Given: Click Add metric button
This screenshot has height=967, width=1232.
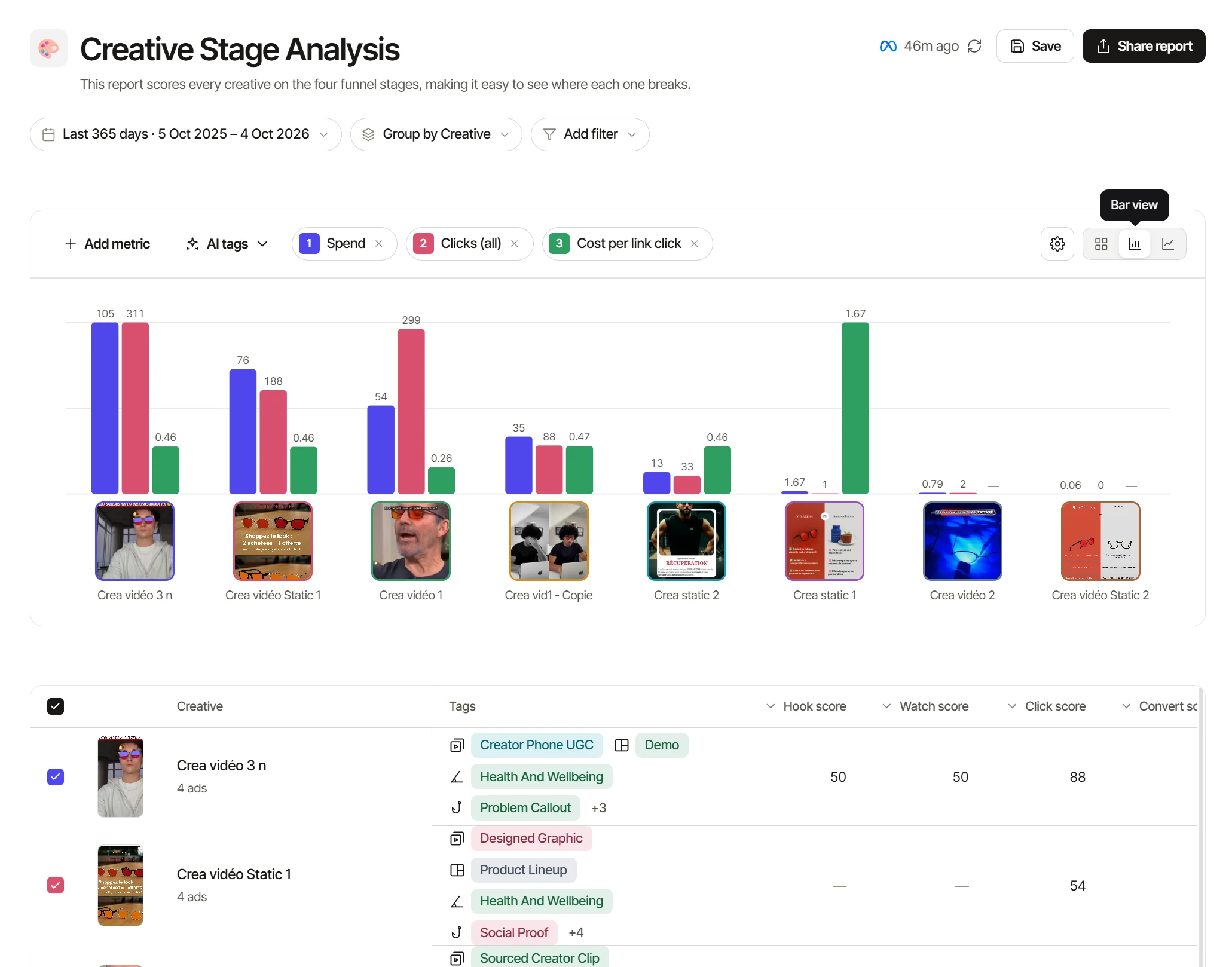Looking at the screenshot, I should [108, 244].
